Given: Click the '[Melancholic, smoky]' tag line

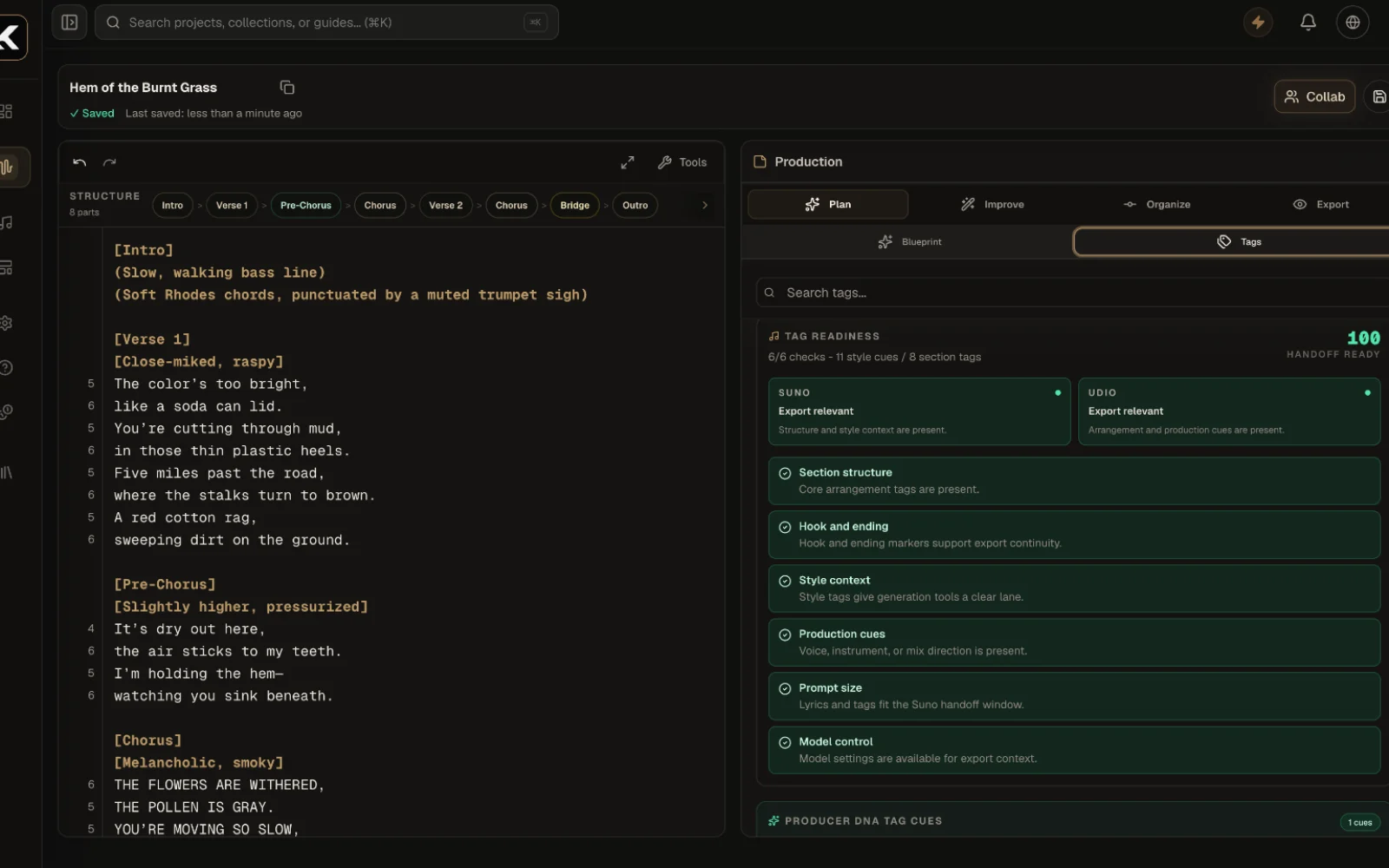Looking at the screenshot, I should click(199, 763).
